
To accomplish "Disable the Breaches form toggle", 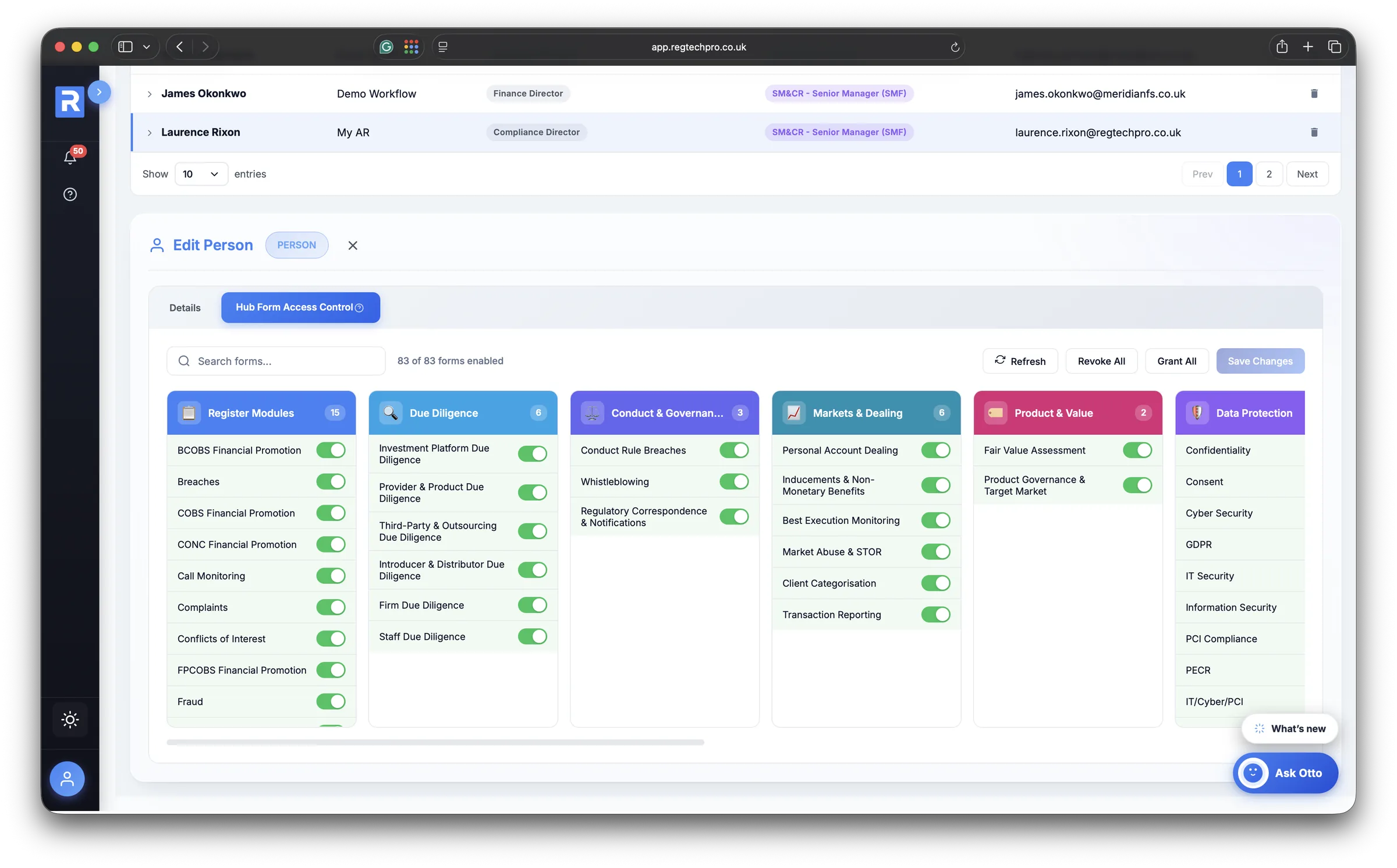I will [x=331, y=481].
